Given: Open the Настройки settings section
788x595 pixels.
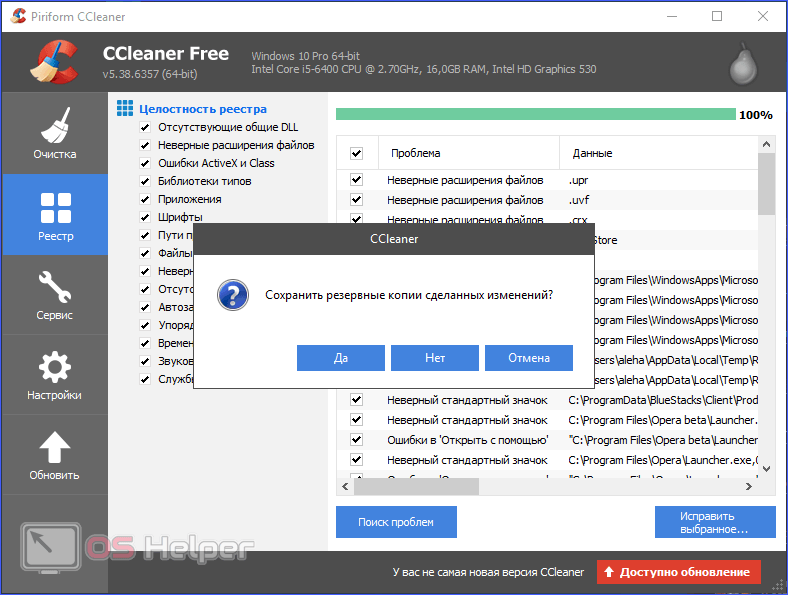Looking at the screenshot, I should (55, 375).
